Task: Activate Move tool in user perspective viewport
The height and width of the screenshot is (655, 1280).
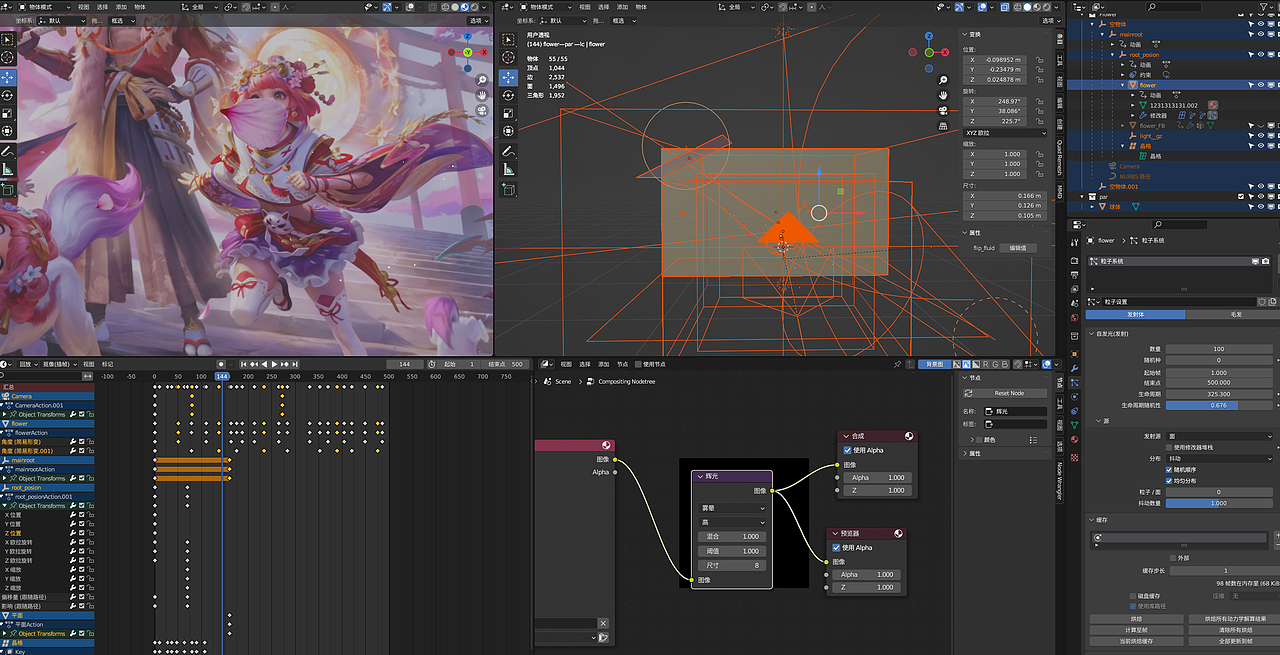Action: tap(508, 77)
